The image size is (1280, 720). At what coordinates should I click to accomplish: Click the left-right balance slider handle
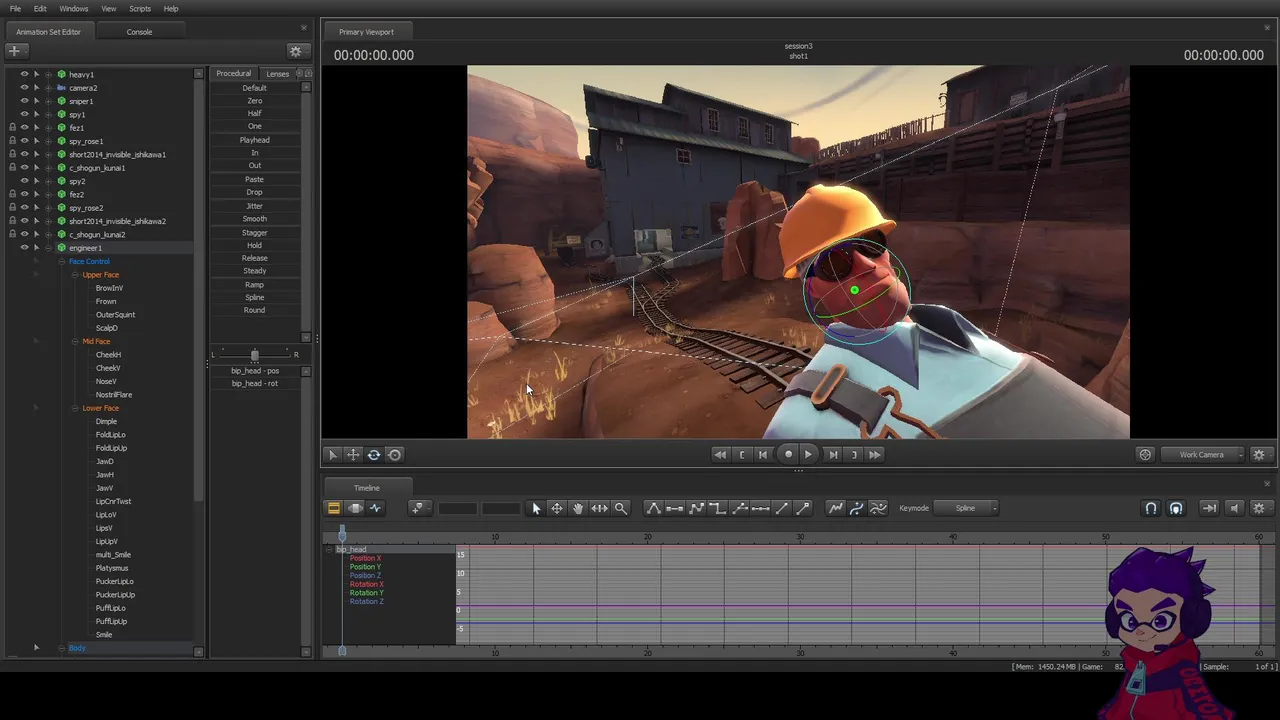[254, 355]
